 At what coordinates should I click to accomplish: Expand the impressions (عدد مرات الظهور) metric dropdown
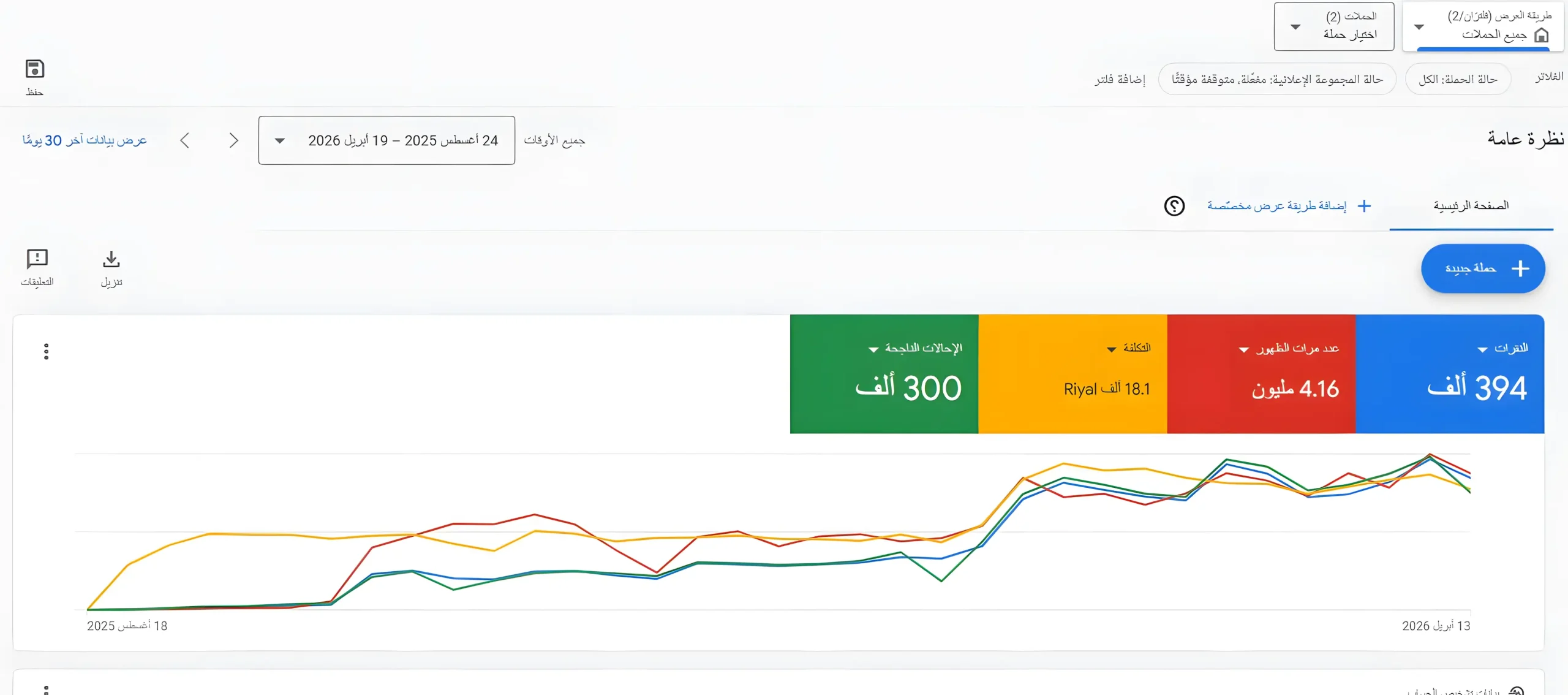click(1244, 349)
